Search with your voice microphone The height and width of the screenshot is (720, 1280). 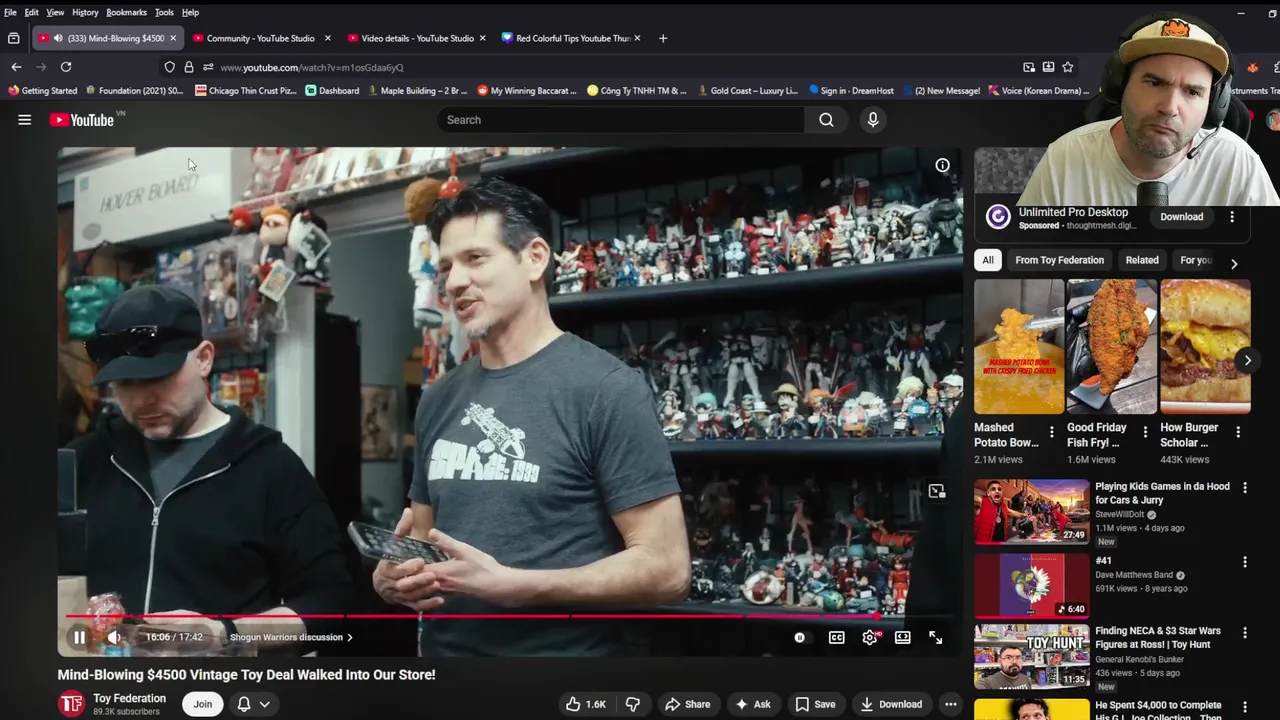(873, 120)
